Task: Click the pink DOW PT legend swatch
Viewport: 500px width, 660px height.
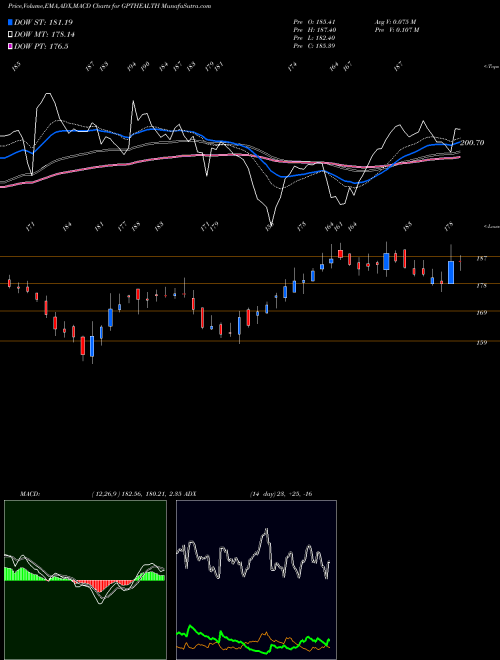Action: [10, 46]
